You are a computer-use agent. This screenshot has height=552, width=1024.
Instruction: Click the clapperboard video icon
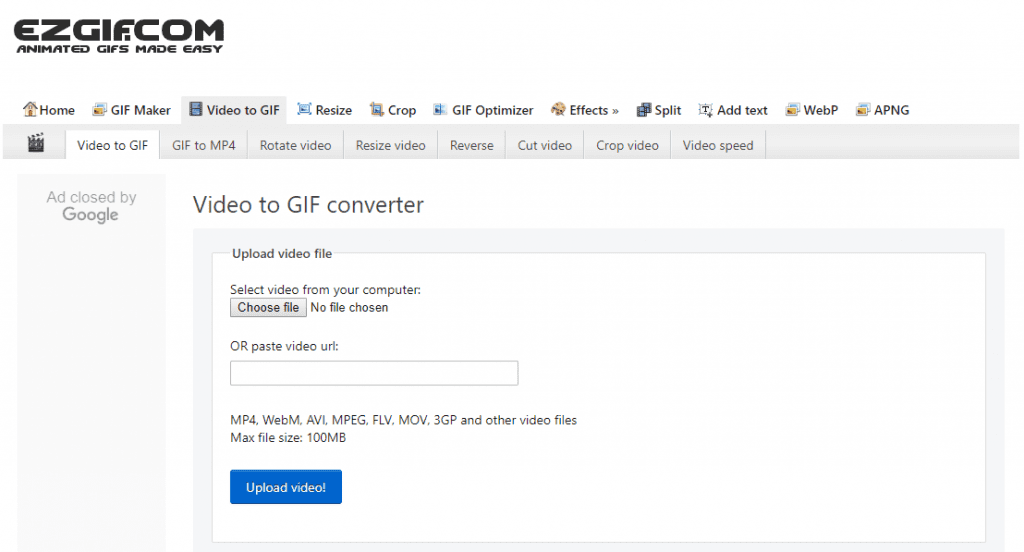click(x=37, y=144)
